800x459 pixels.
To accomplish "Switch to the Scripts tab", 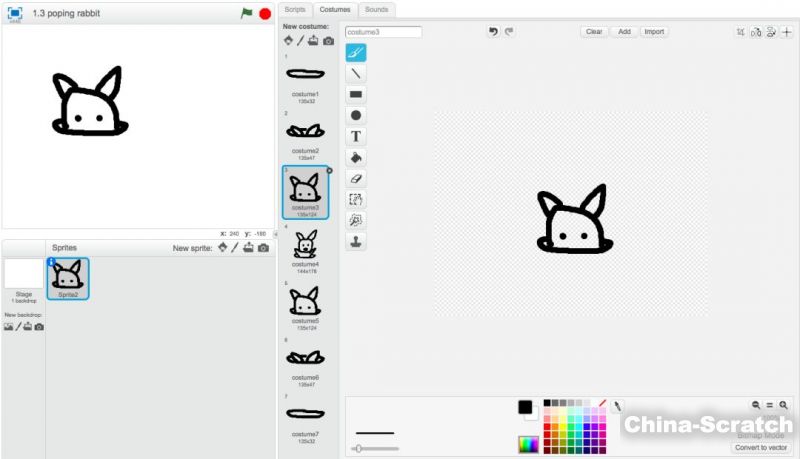I will coord(295,9).
